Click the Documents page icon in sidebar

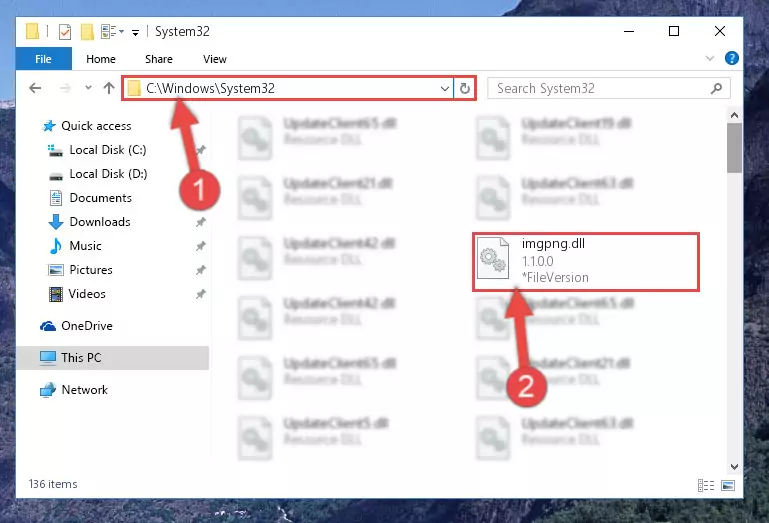pyautogui.click(x=56, y=198)
